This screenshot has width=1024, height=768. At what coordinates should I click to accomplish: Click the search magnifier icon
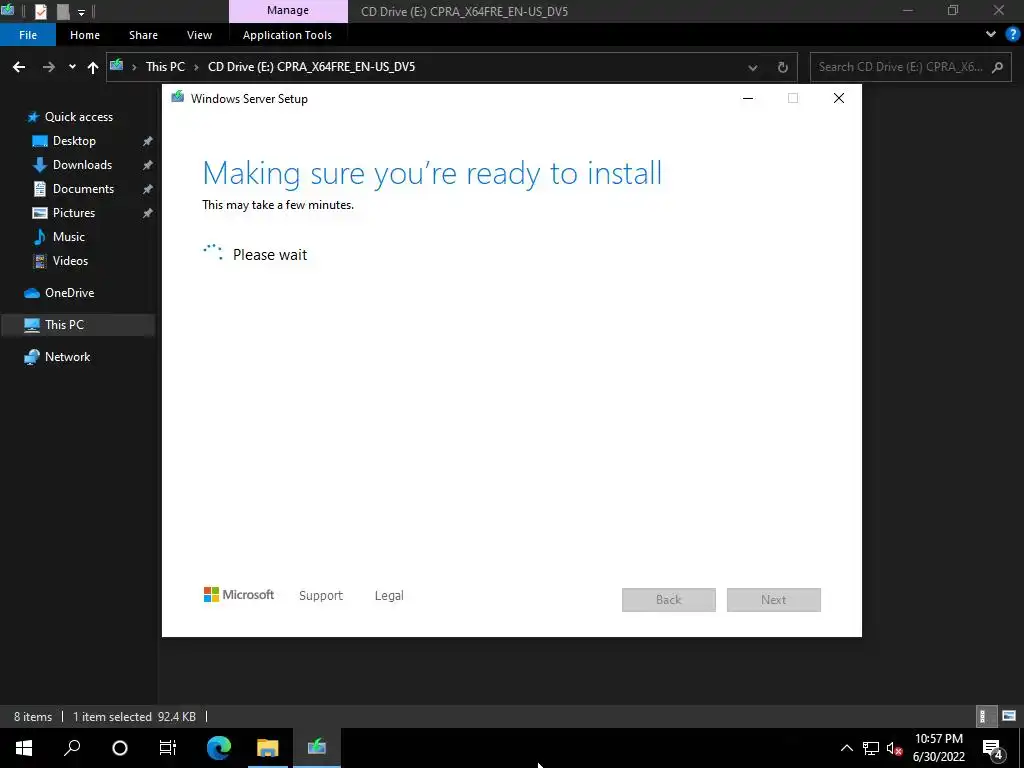tap(997, 67)
